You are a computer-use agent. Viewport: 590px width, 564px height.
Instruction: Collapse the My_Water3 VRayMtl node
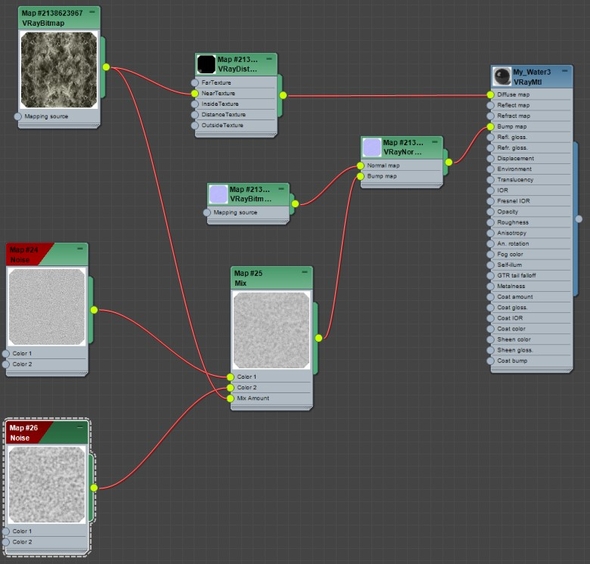coord(564,71)
